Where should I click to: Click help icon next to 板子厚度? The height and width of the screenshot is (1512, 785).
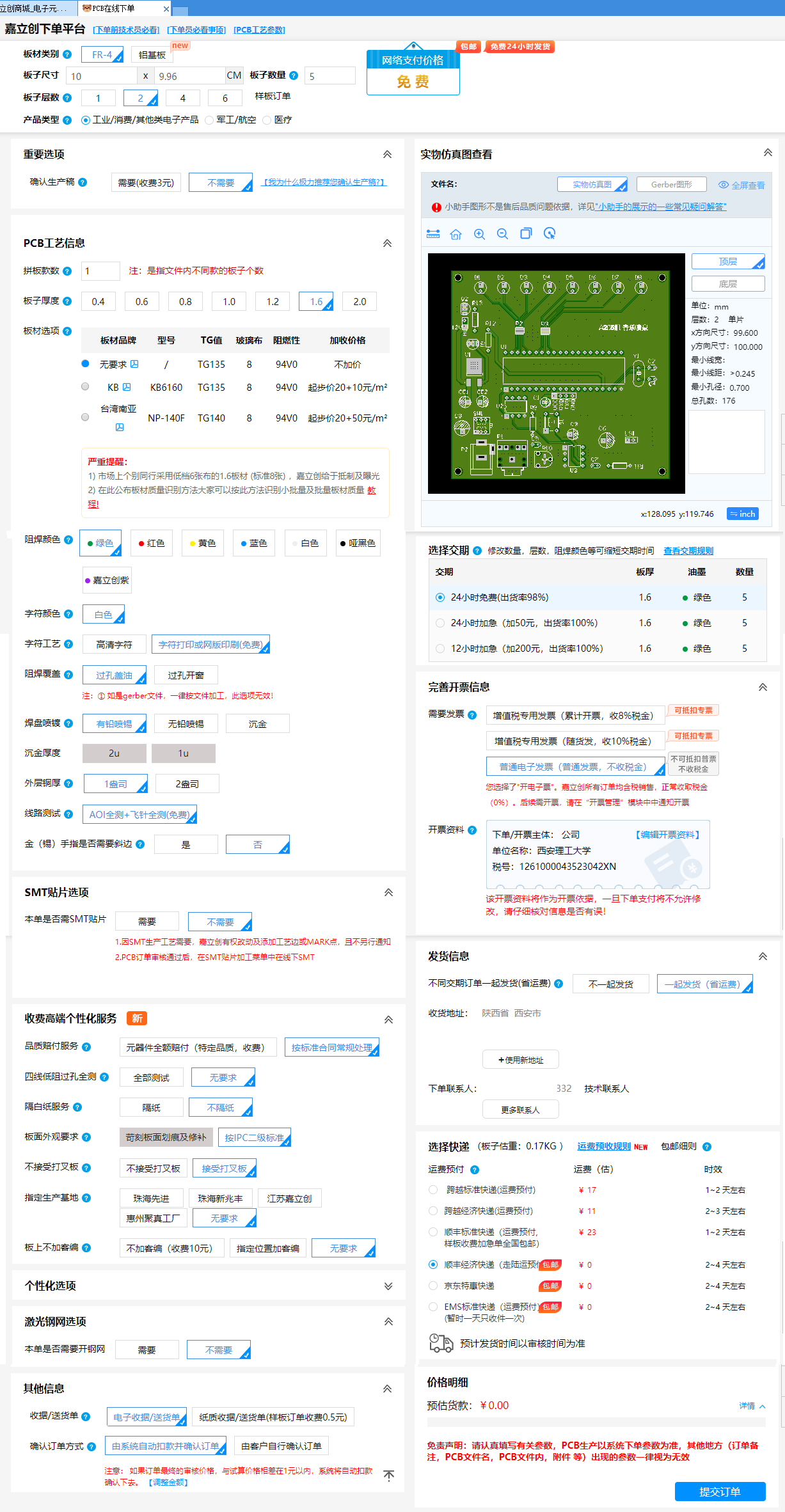click(x=68, y=301)
